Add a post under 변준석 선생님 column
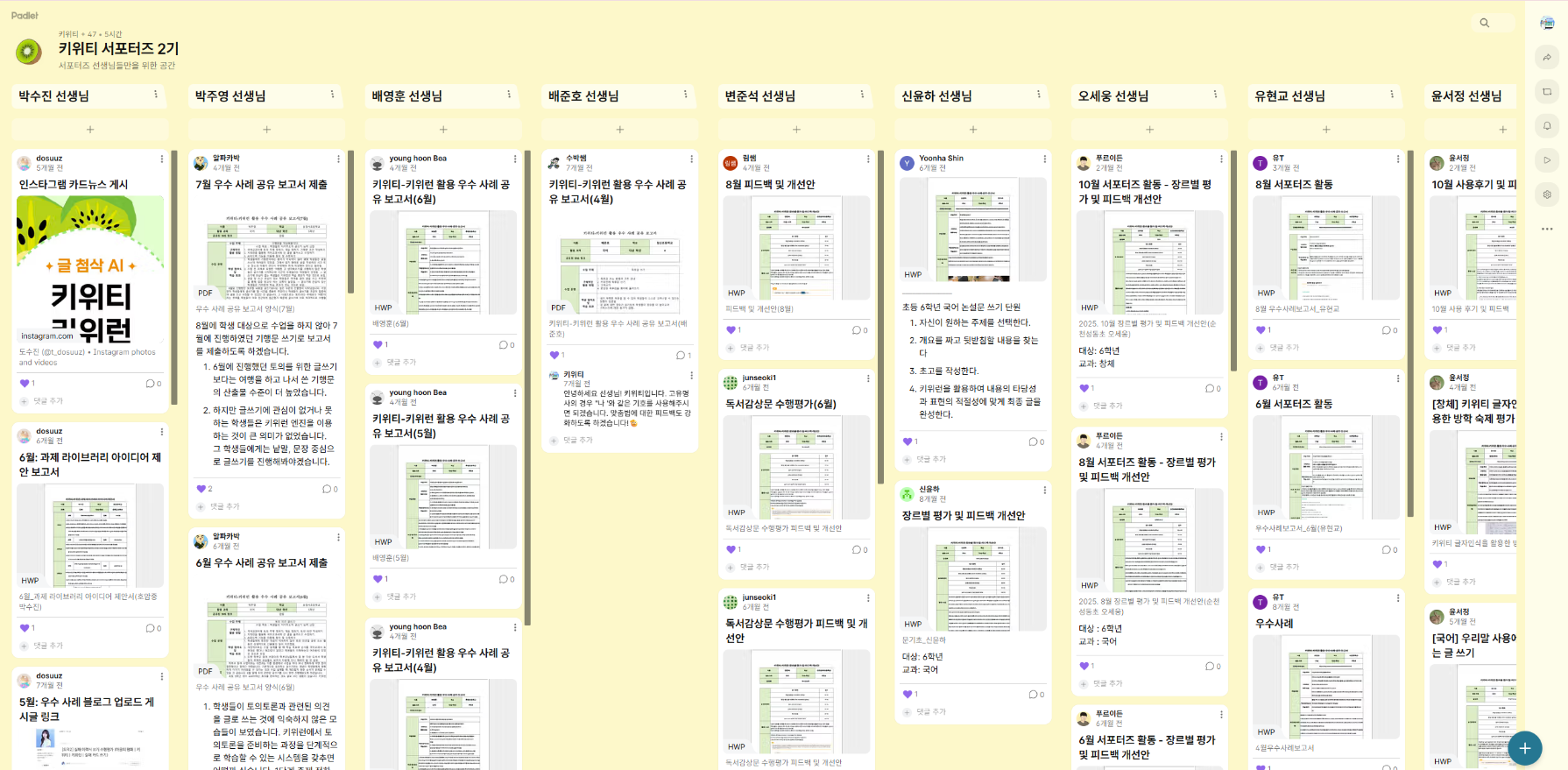1568x770 pixels. coord(796,130)
